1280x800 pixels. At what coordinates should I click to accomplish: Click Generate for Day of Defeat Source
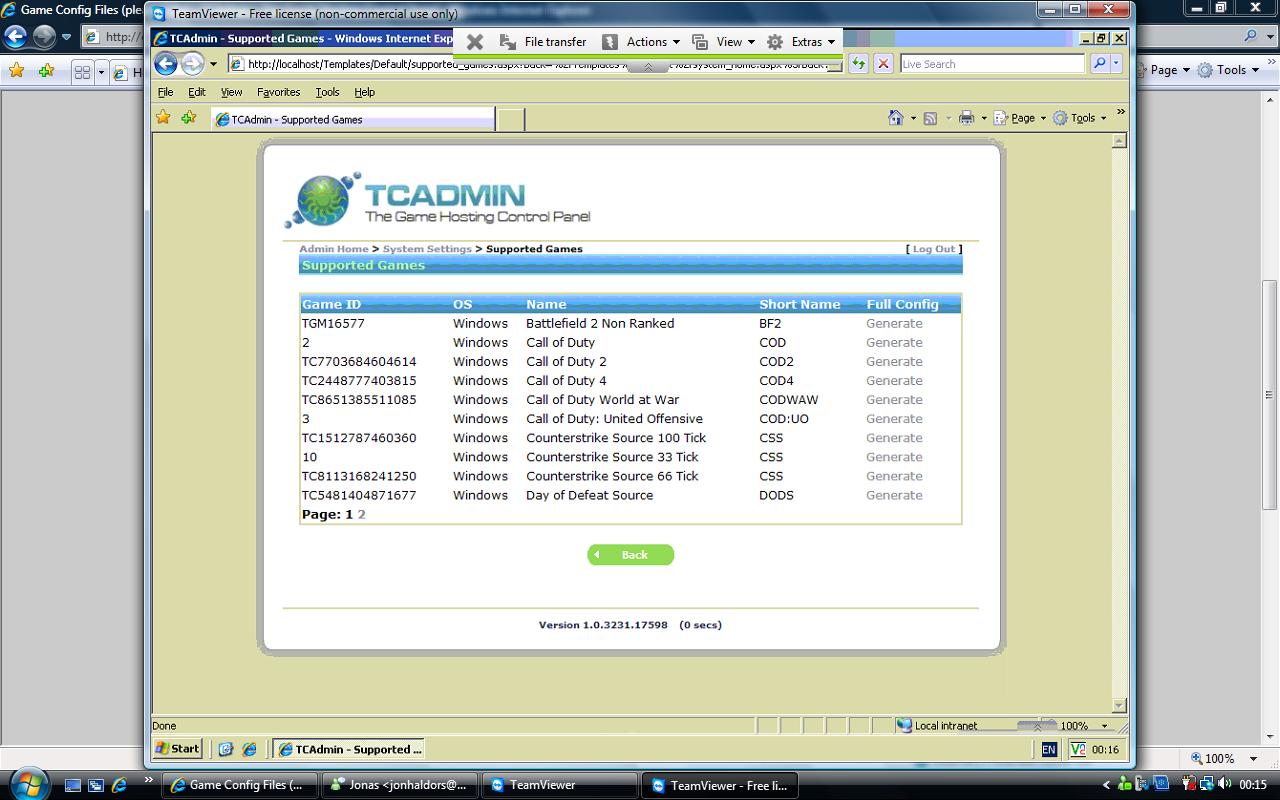(894, 495)
